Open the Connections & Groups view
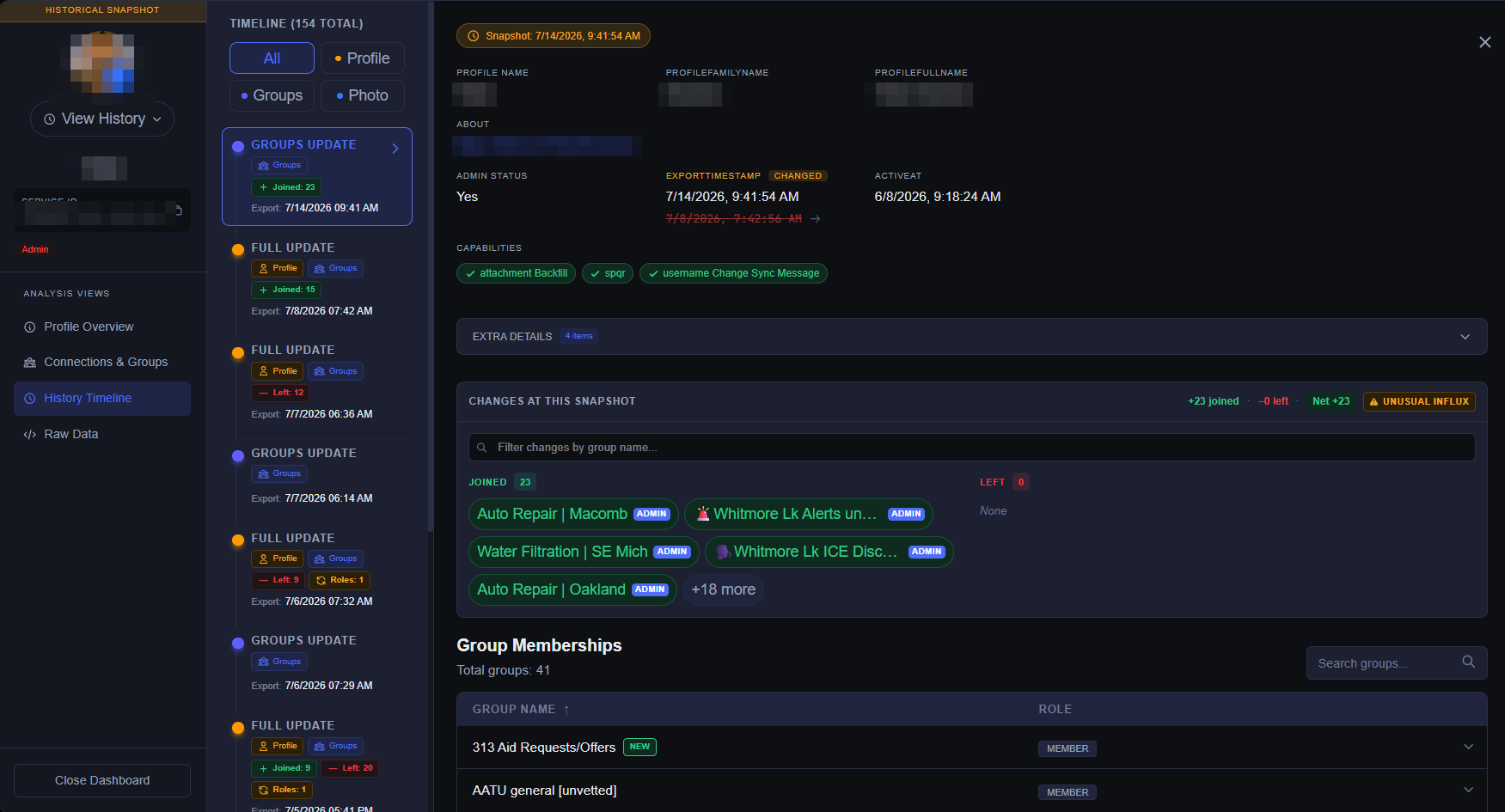The width and height of the screenshot is (1505, 812). (102, 363)
